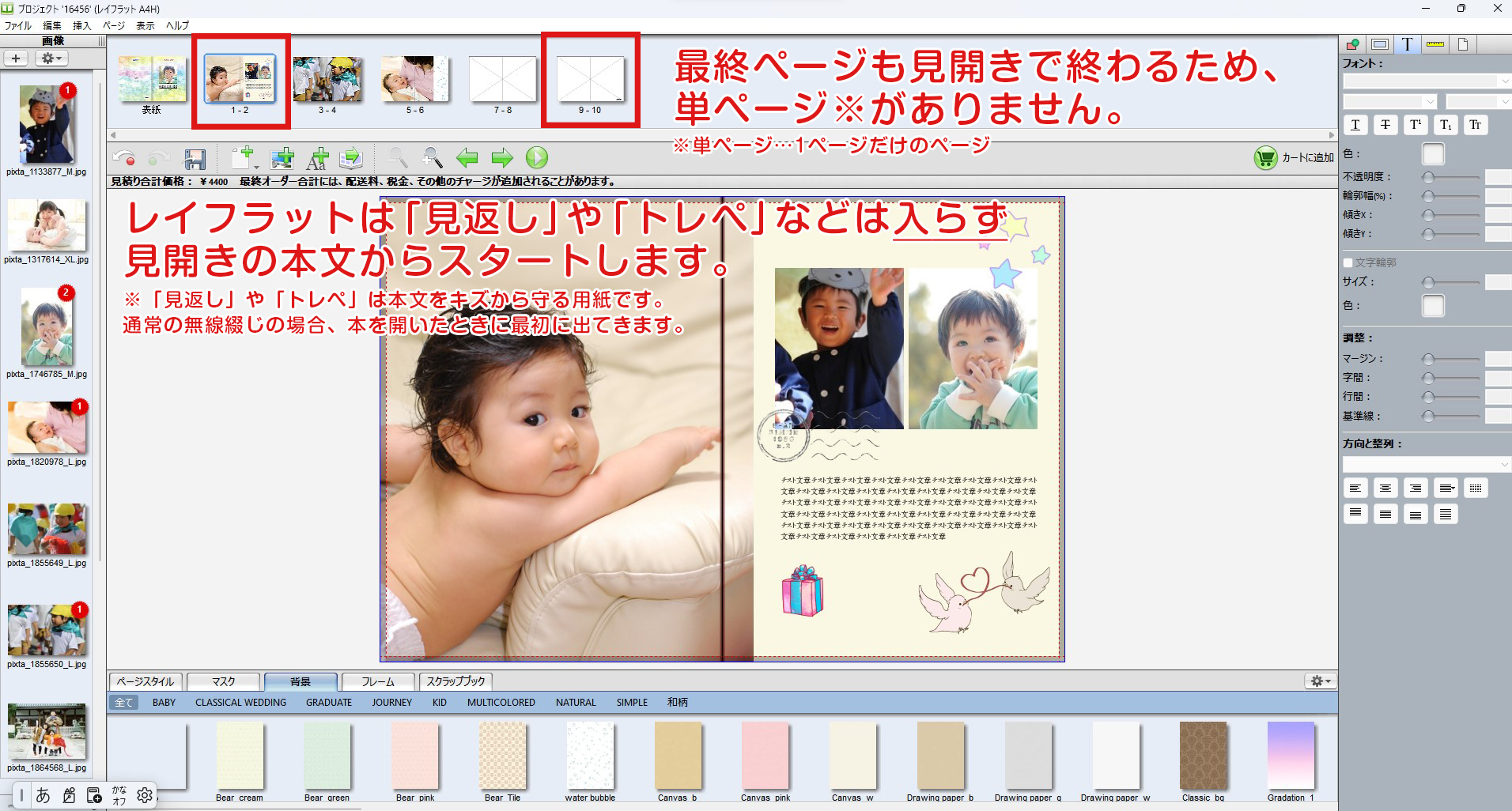Filter backgrounds by 和柄 category

(678, 703)
